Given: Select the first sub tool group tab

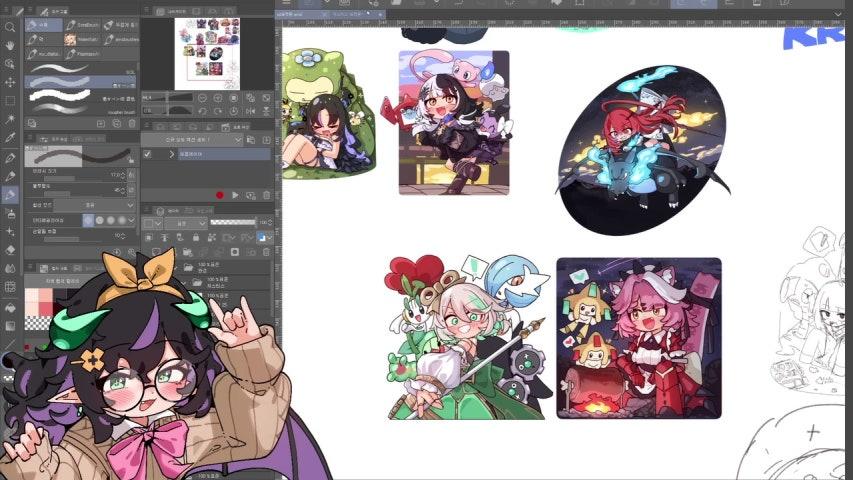Looking at the screenshot, I should [44, 25].
